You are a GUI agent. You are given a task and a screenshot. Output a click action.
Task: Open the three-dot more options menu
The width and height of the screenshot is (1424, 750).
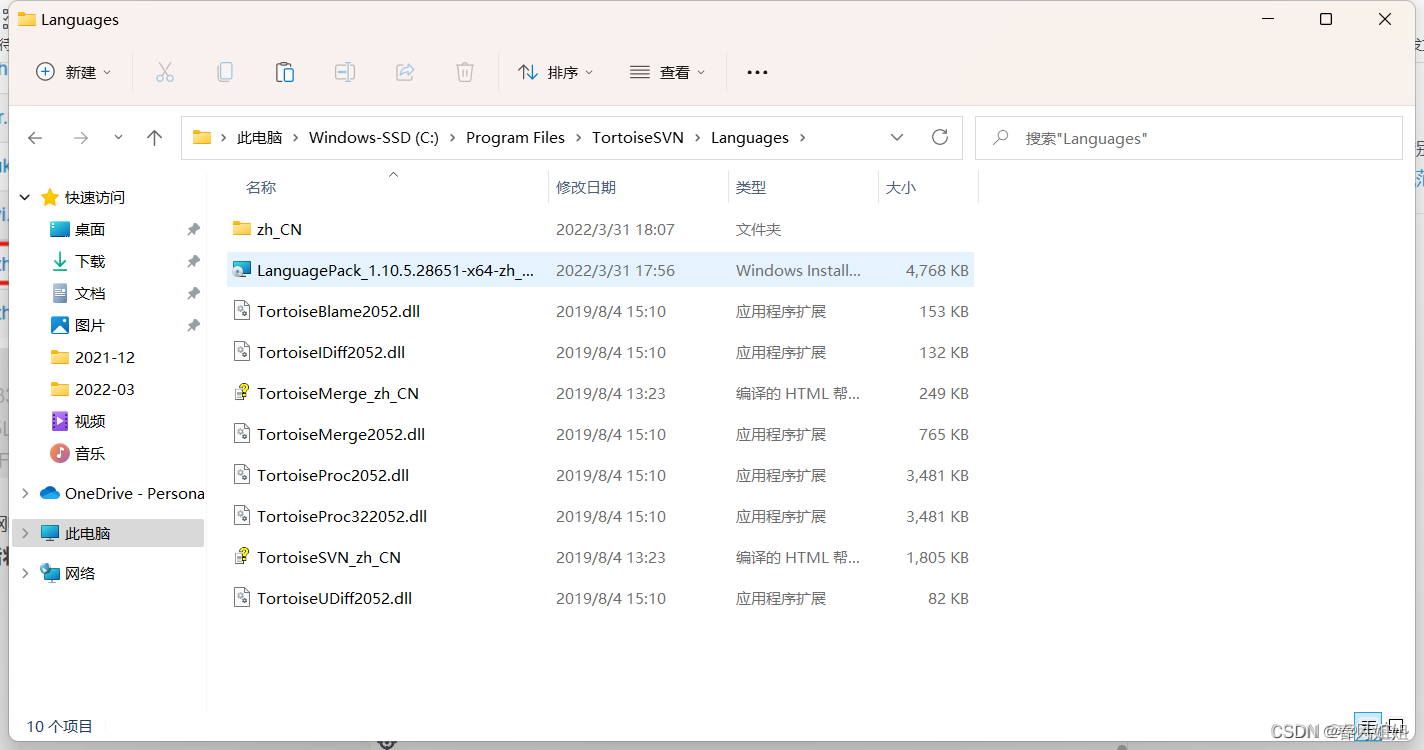[757, 72]
